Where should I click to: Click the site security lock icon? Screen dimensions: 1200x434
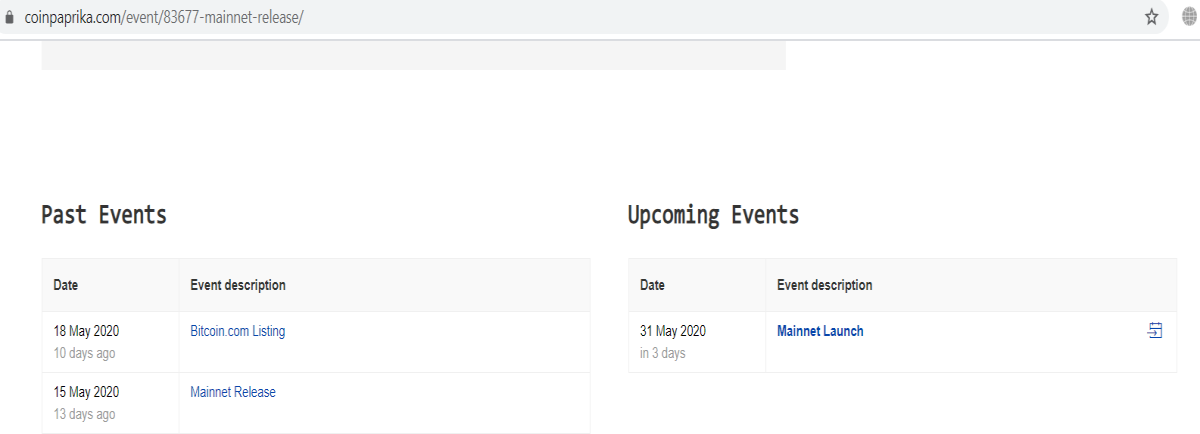click(11, 17)
